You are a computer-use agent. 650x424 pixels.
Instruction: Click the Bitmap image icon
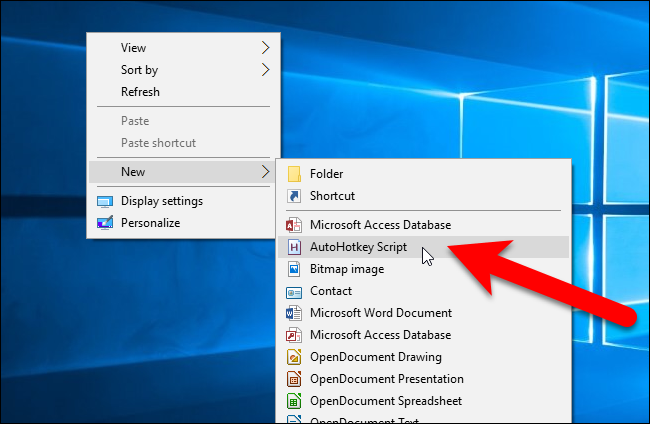click(x=294, y=269)
